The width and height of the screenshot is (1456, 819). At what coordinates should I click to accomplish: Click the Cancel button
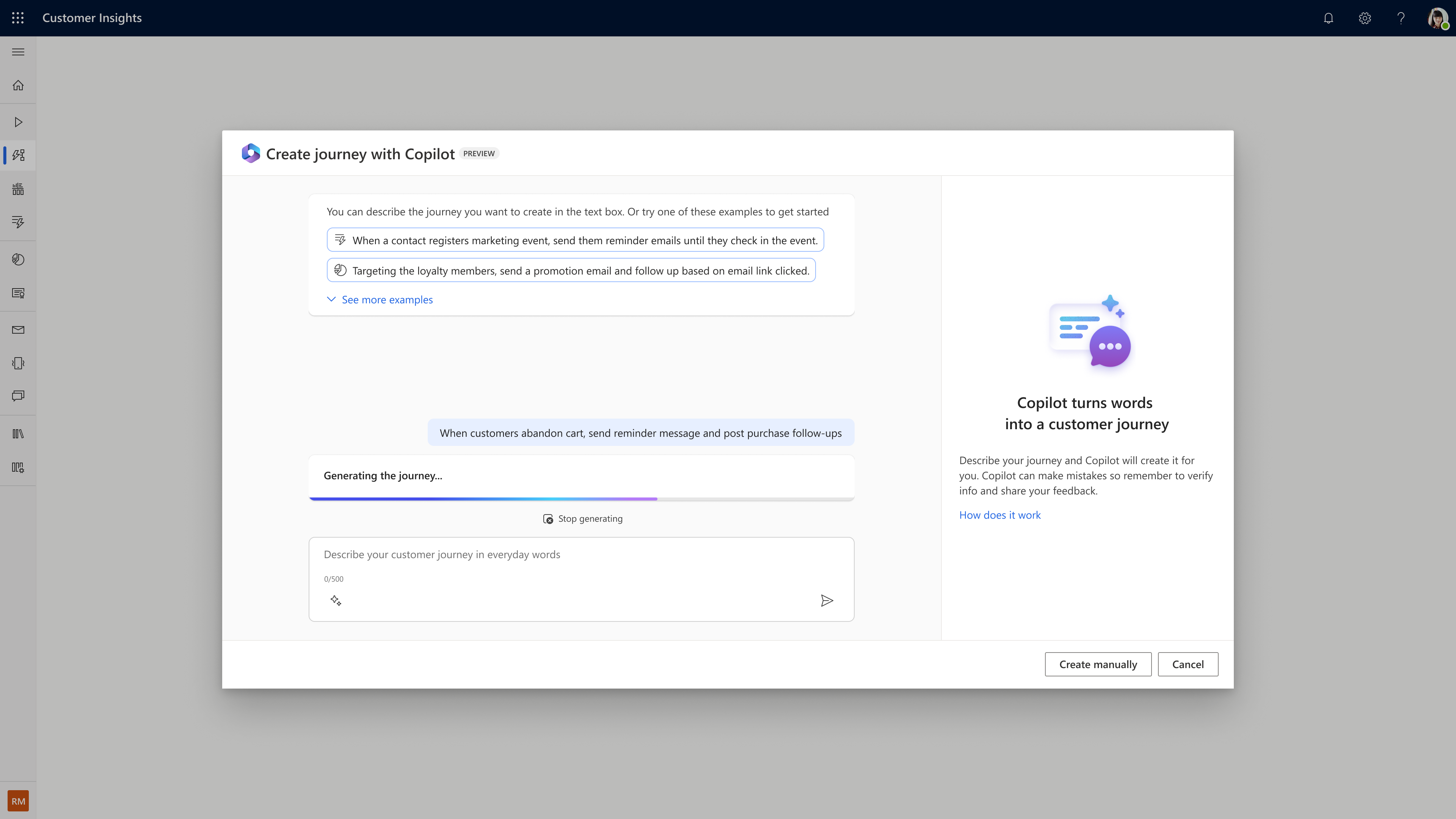1188,664
